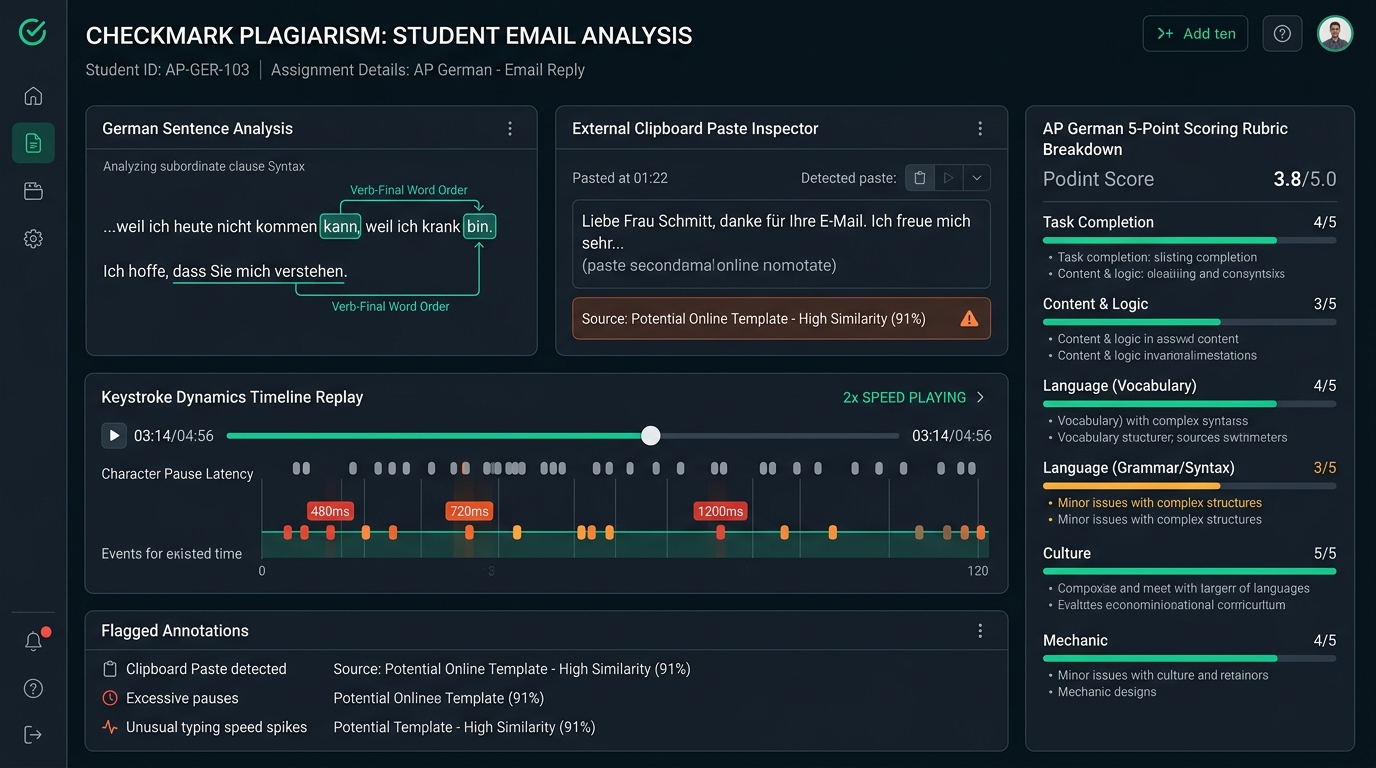Click the Mechanic rubric heading
The height and width of the screenshot is (768, 1376).
click(1075, 640)
